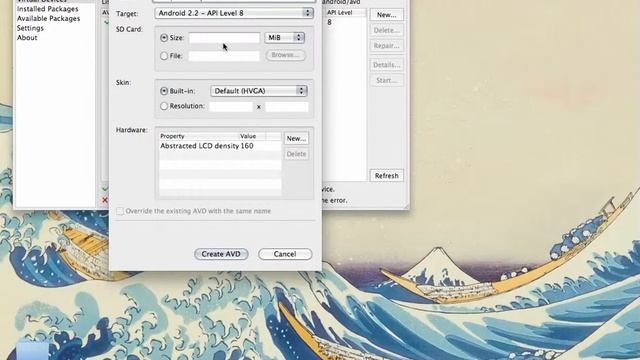Click New... button next to Hardware table
This screenshot has width=640, height=360.
[296, 138]
